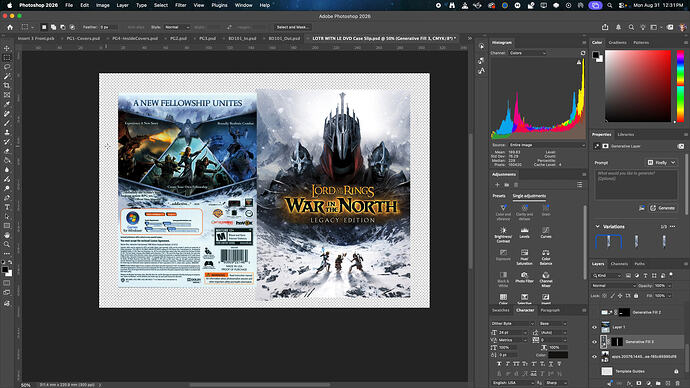Click the generative prompt text field
The height and width of the screenshot is (388, 690).
tap(636, 184)
